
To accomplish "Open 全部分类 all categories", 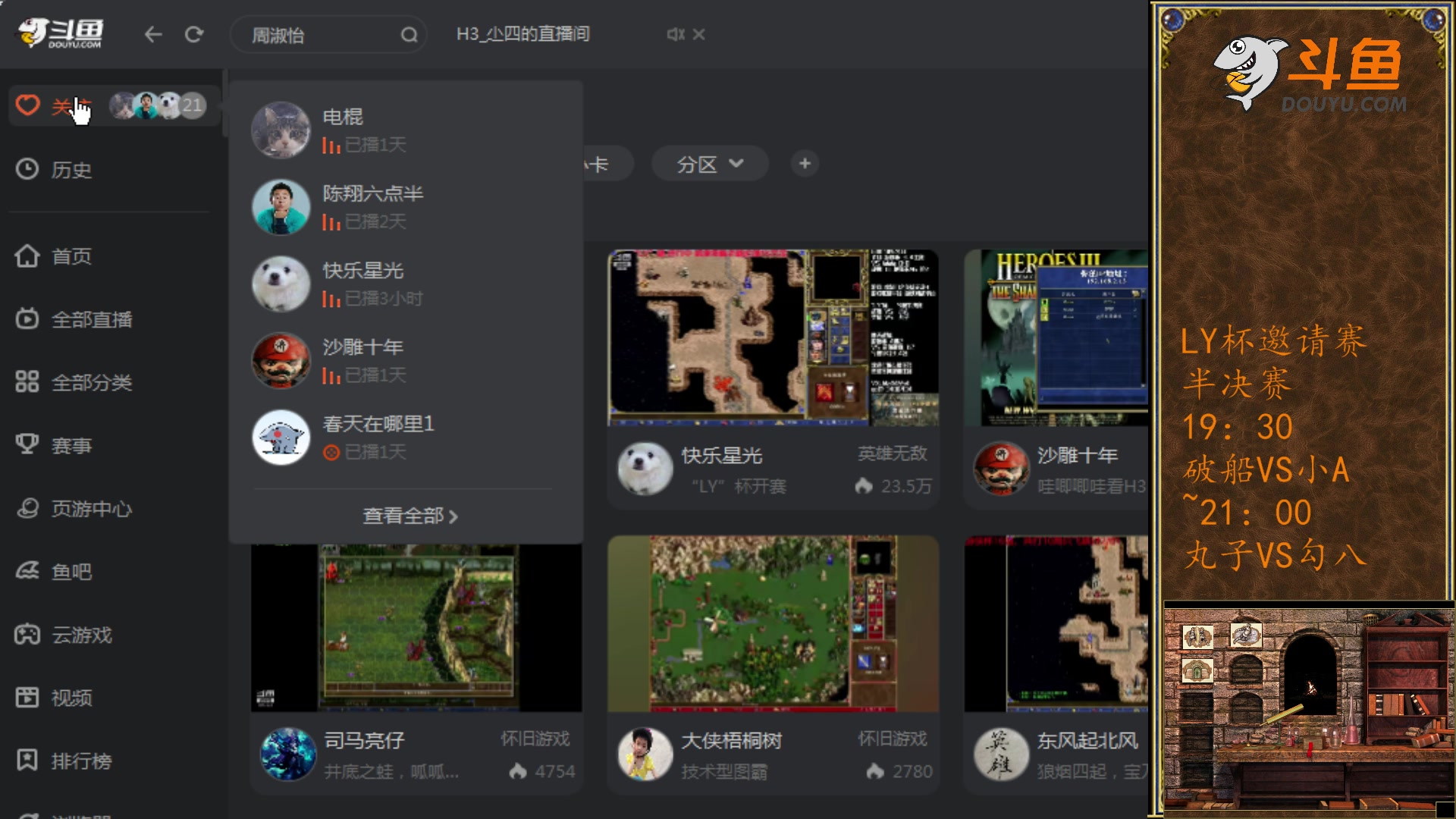I will coord(92,382).
